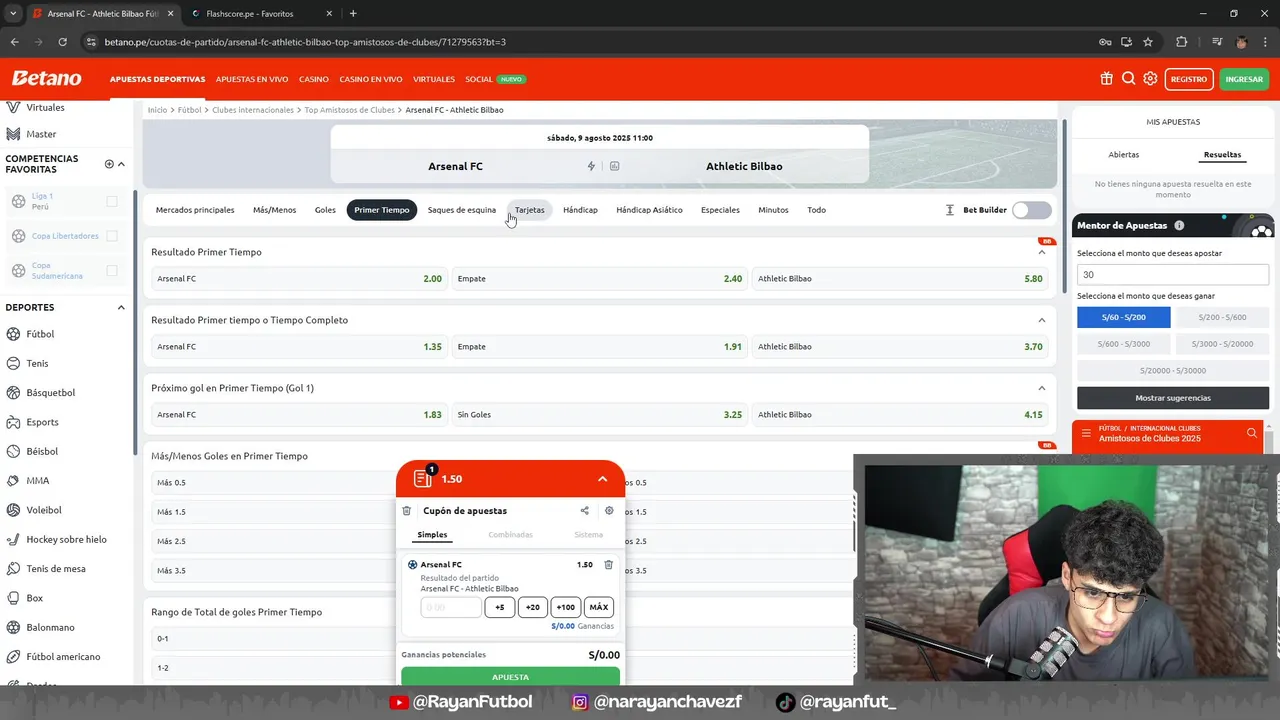Open the search magnifier in Betano header
The width and height of the screenshot is (1280, 720).
(x=1128, y=79)
